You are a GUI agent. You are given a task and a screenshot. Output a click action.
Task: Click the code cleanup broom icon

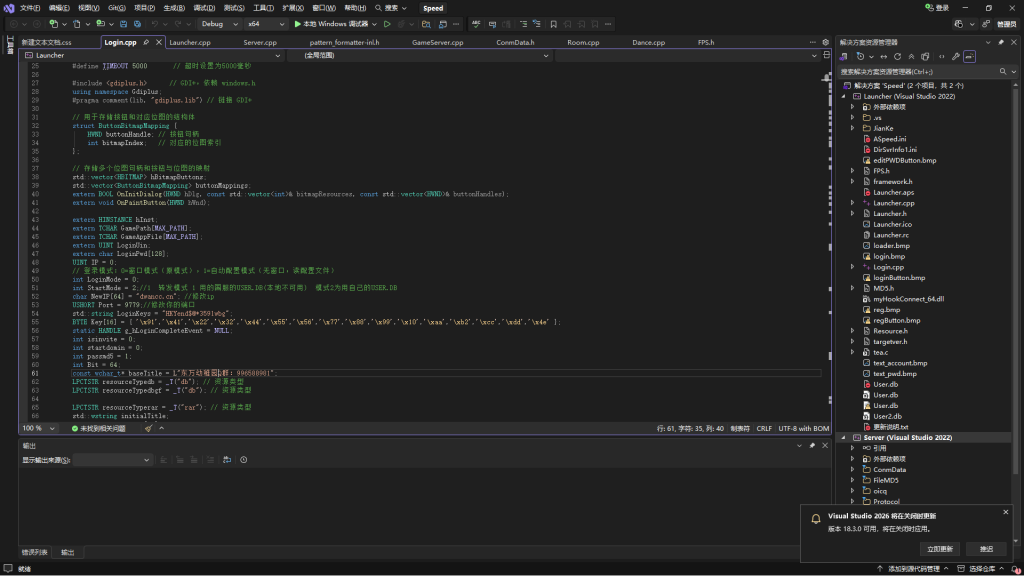149,428
